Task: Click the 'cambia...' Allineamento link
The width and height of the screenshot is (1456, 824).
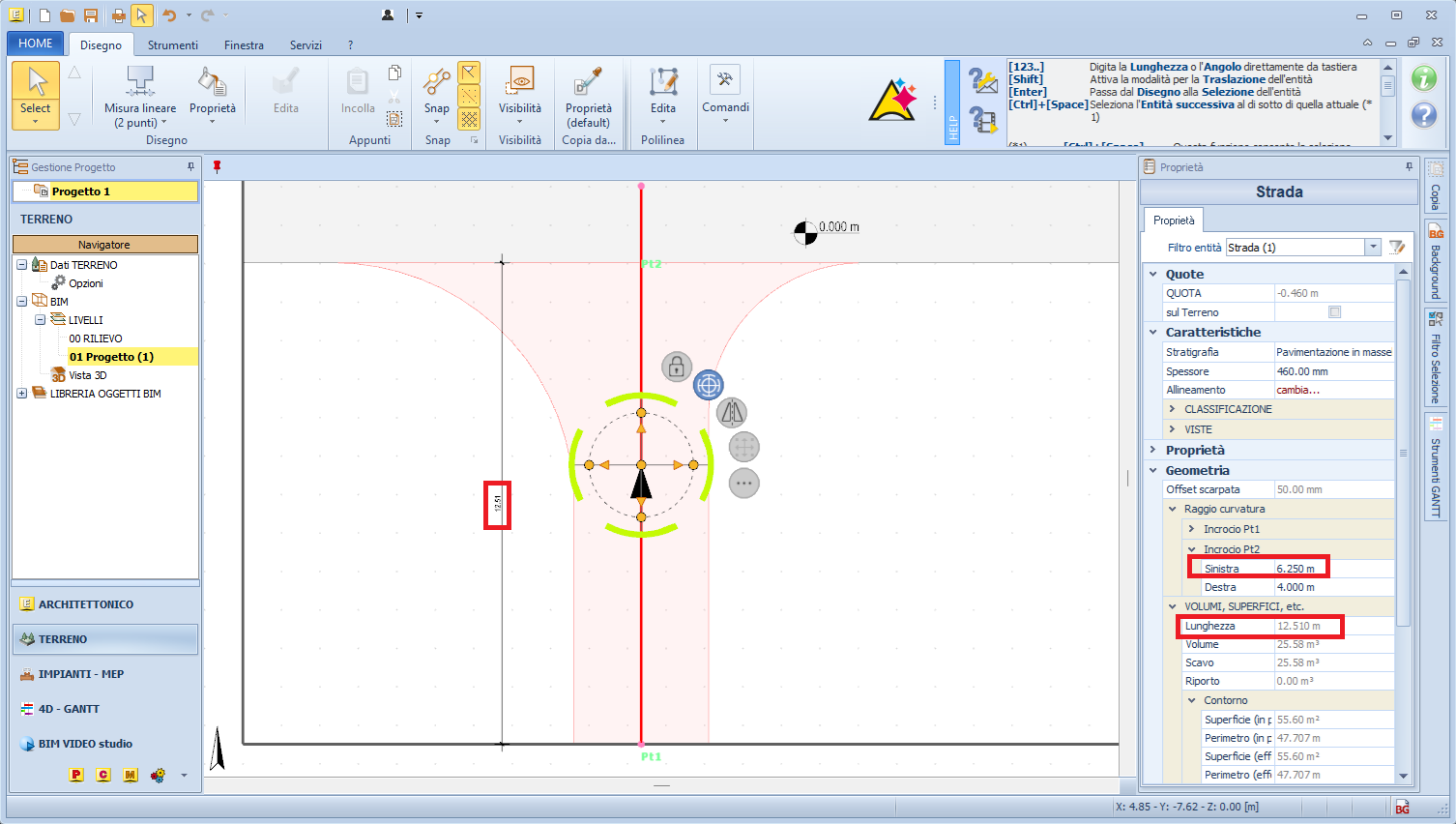Action: (1297, 390)
